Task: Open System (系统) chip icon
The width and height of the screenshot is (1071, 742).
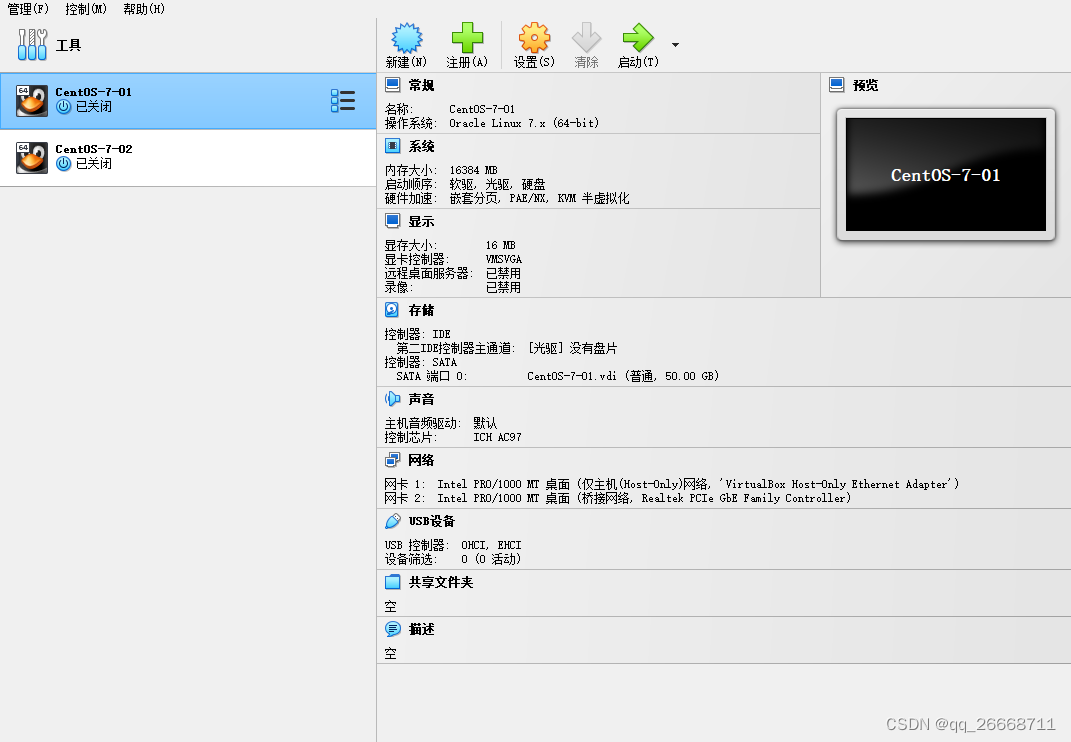Action: tap(393, 146)
